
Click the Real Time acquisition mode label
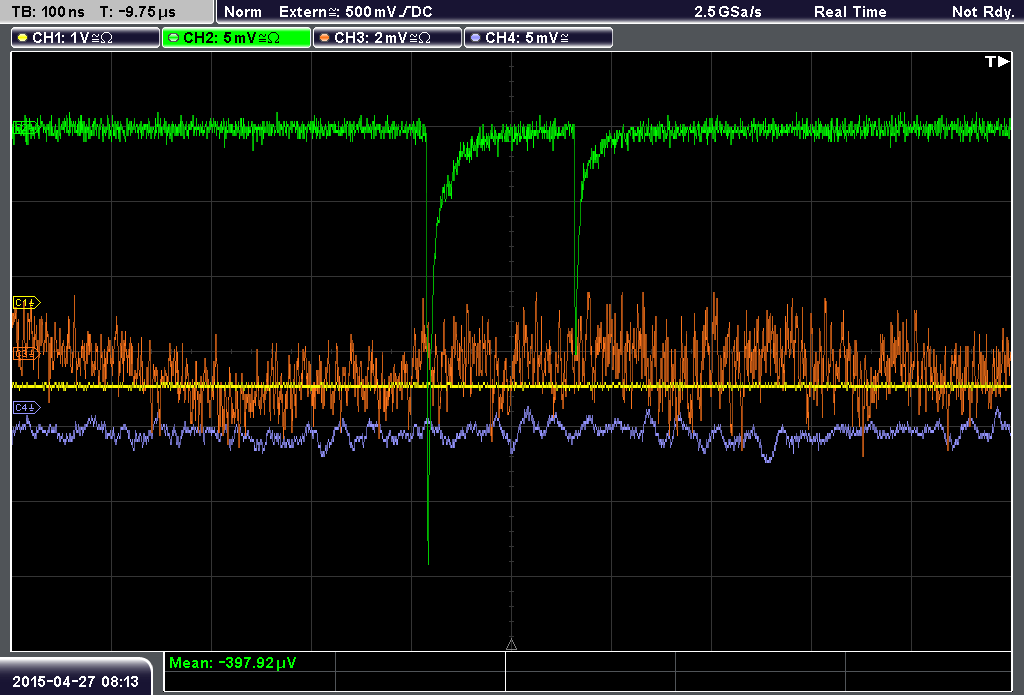850,12
